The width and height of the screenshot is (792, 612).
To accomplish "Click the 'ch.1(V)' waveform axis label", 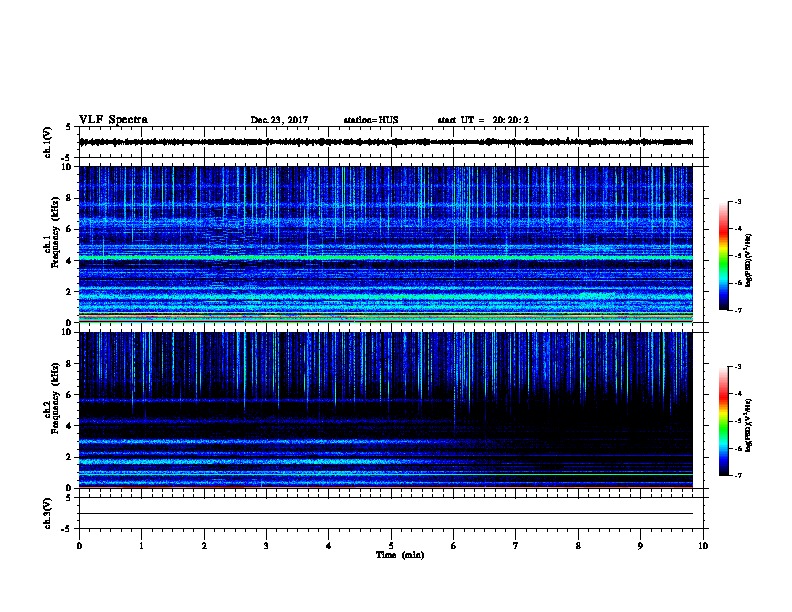I will [48, 142].
